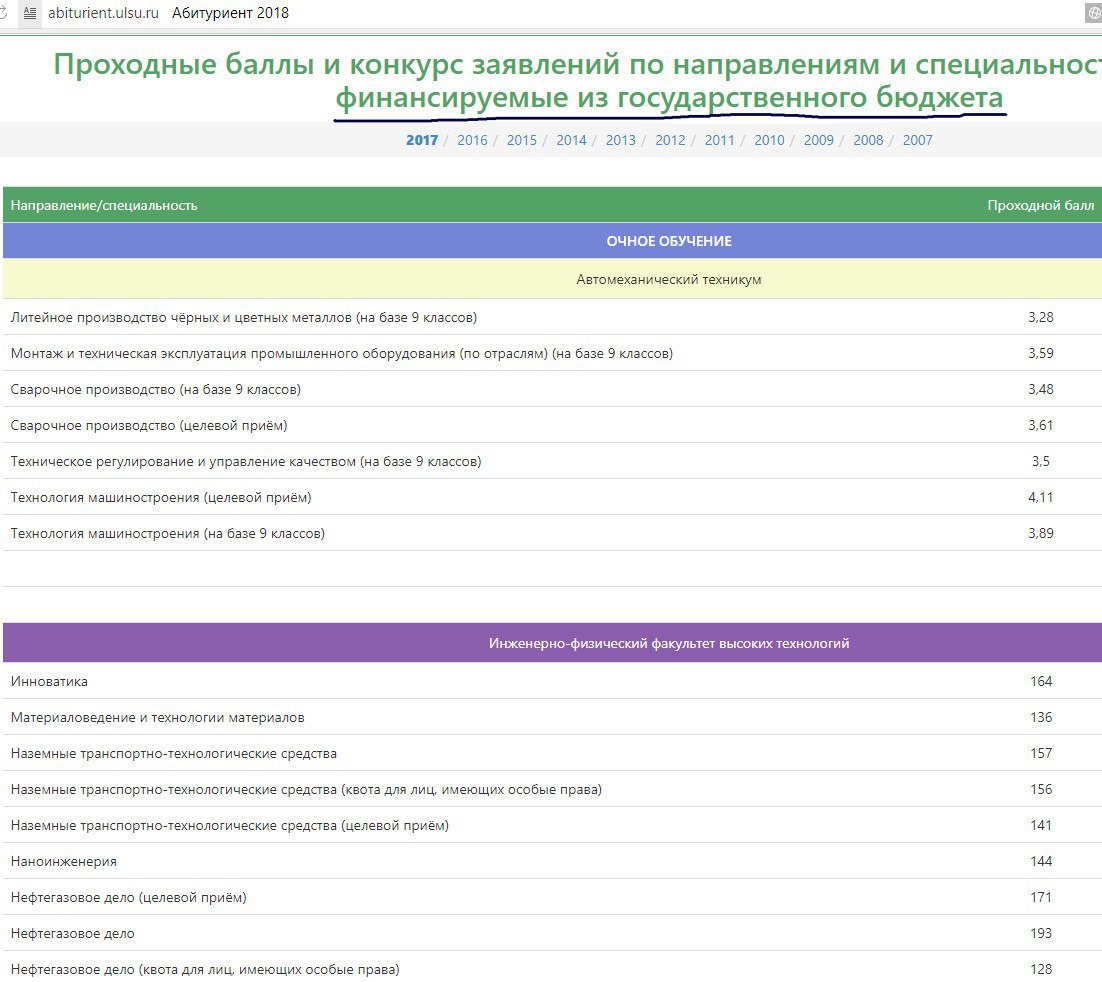
Task: Click the score value 144
Action: click(x=1041, y=861)
